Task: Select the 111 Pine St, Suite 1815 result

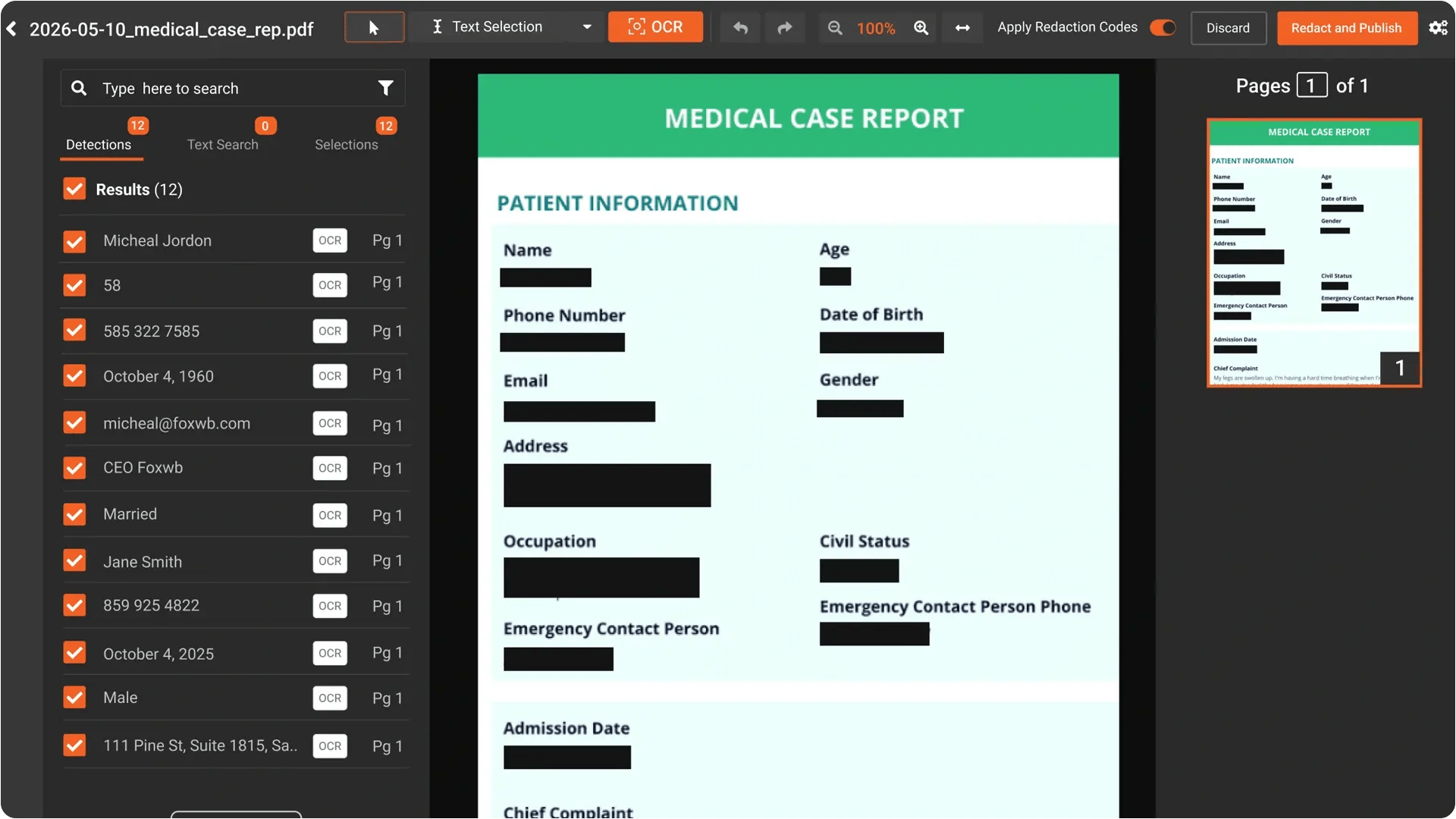Action: pos(200,745)
